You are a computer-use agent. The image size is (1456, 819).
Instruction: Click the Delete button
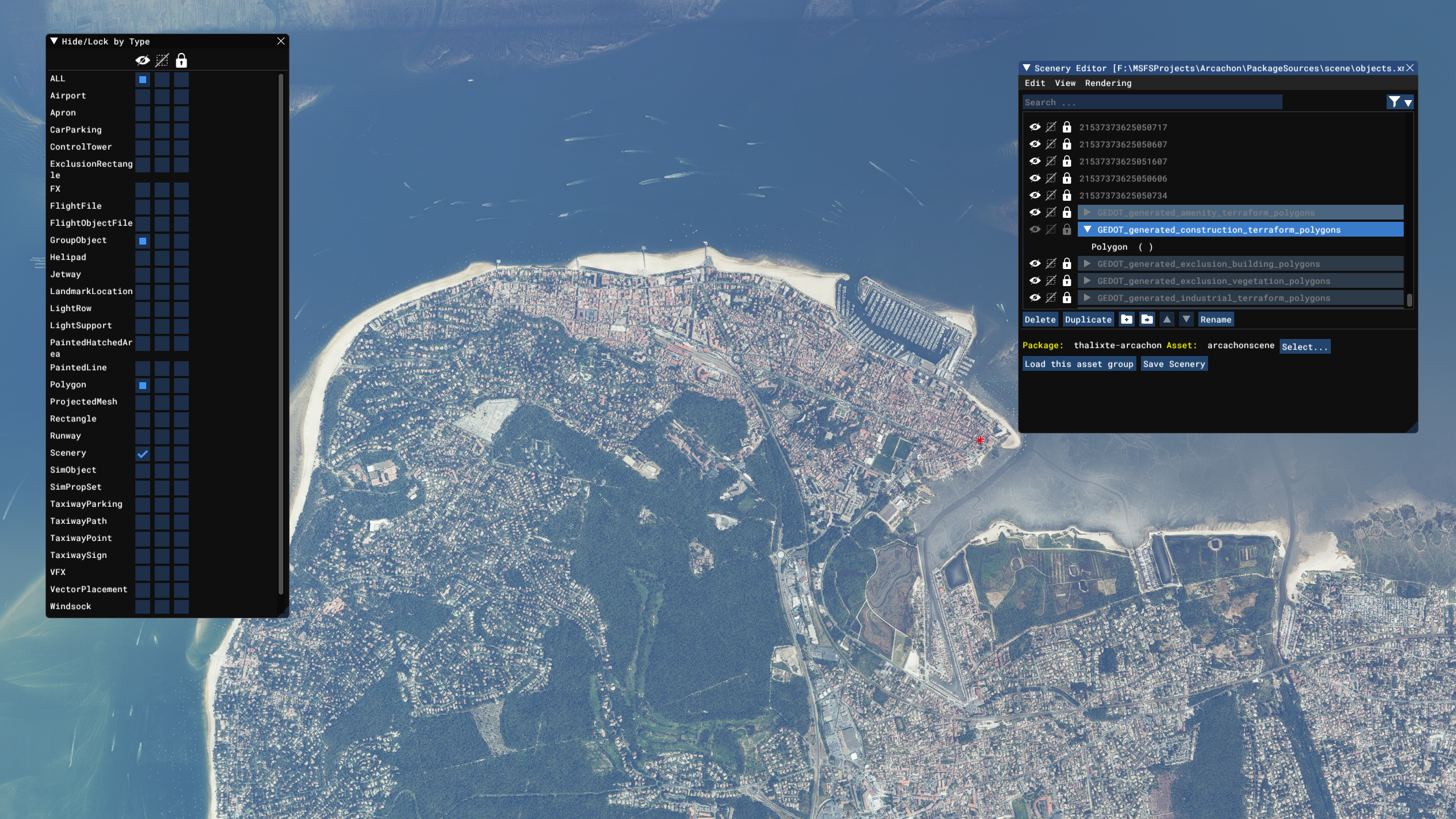(x=1040, y=320)
